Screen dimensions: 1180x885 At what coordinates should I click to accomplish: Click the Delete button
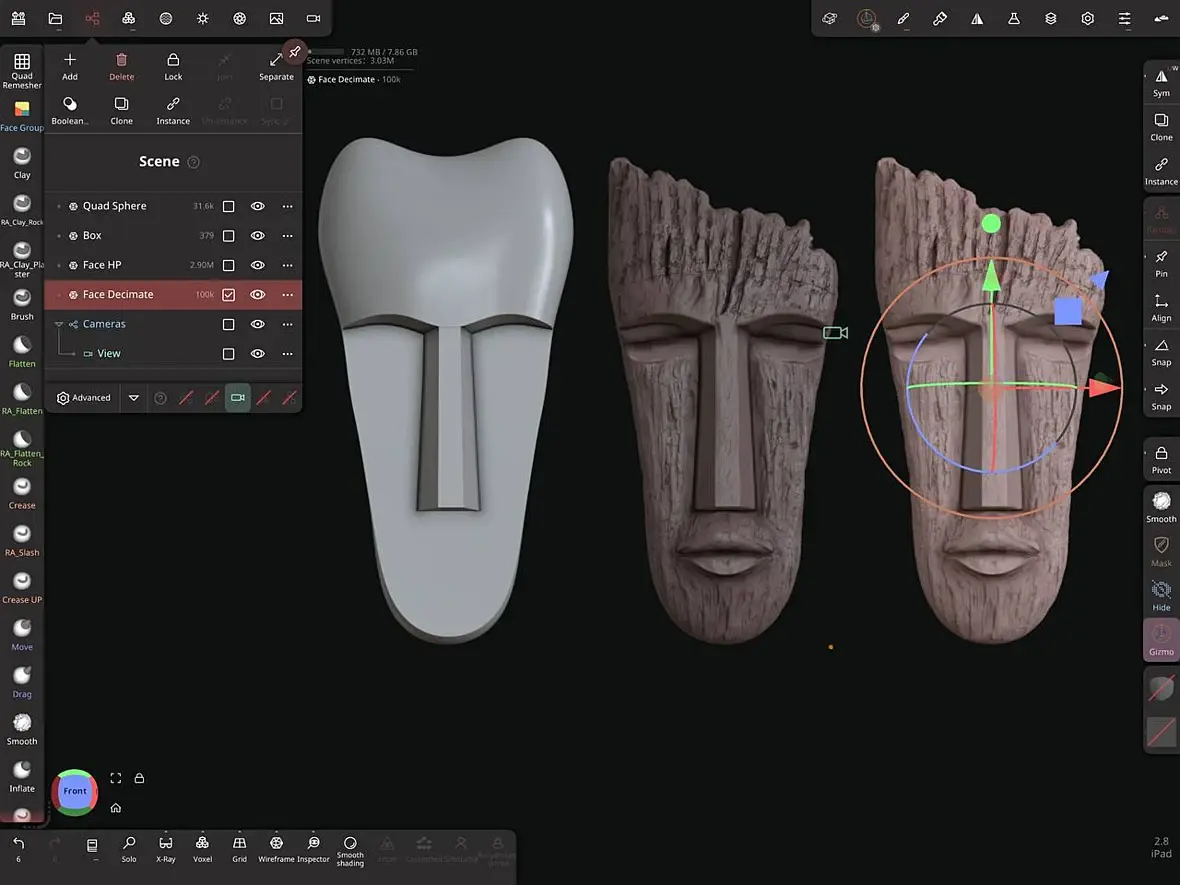tap(121, 67)
